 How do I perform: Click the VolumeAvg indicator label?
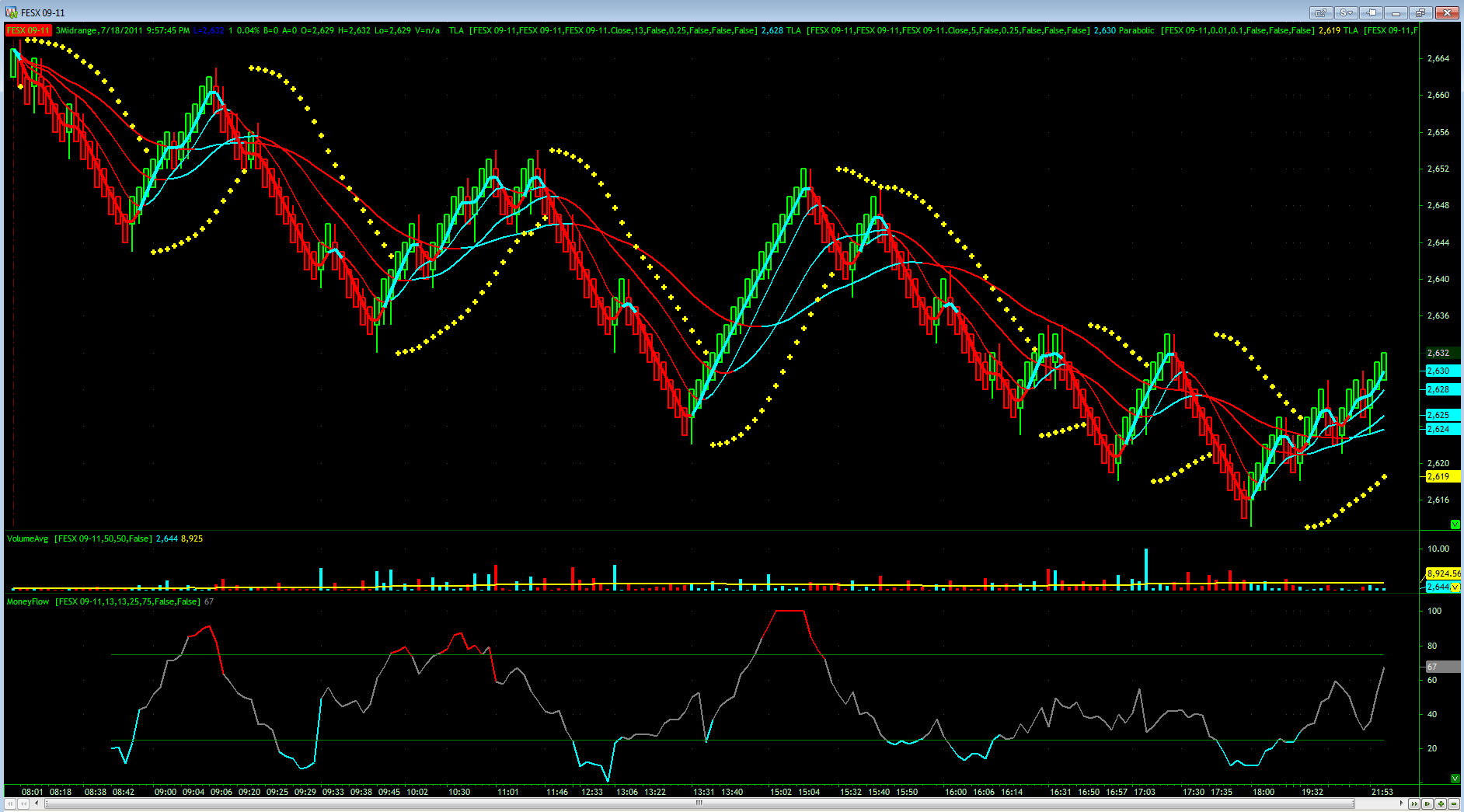[x=27, y=538]
